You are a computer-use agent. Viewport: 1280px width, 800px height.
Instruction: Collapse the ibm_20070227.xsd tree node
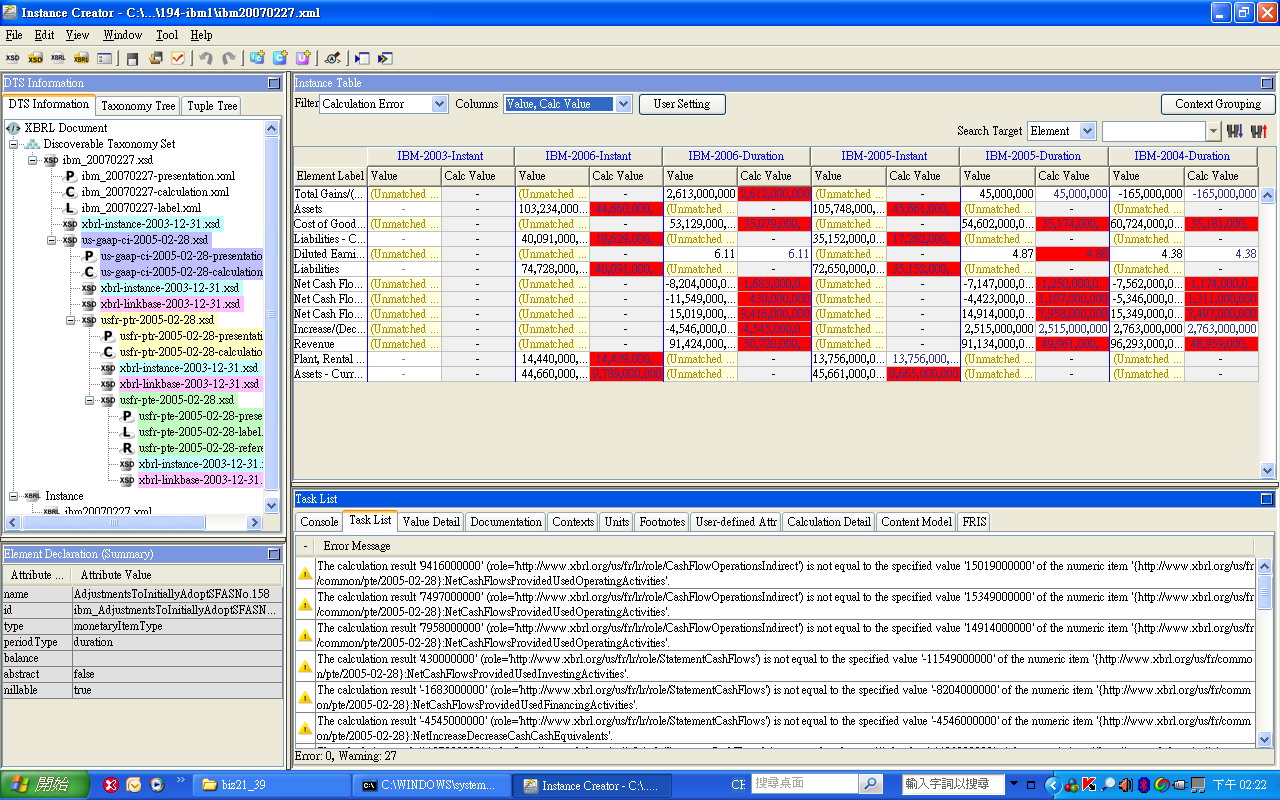point(33,160)
